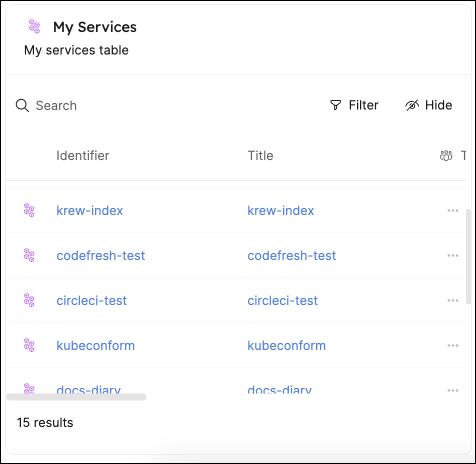The width and height of the screenshot is (476, 464).
Task: Click the vertical table scrollbar
Action: pyautogui.click(x=468, y=257)
